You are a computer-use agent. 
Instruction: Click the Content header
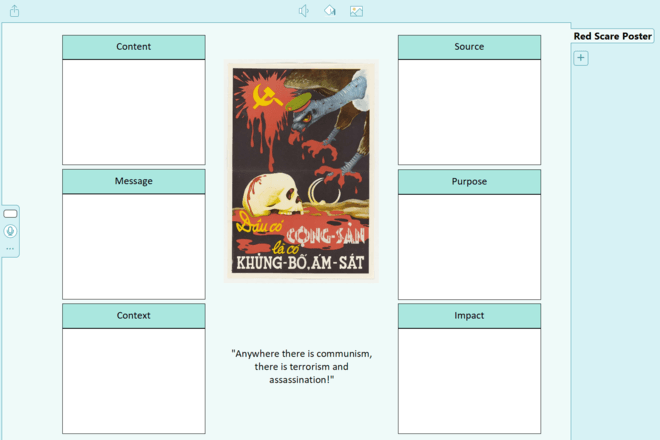coord(134,47)
